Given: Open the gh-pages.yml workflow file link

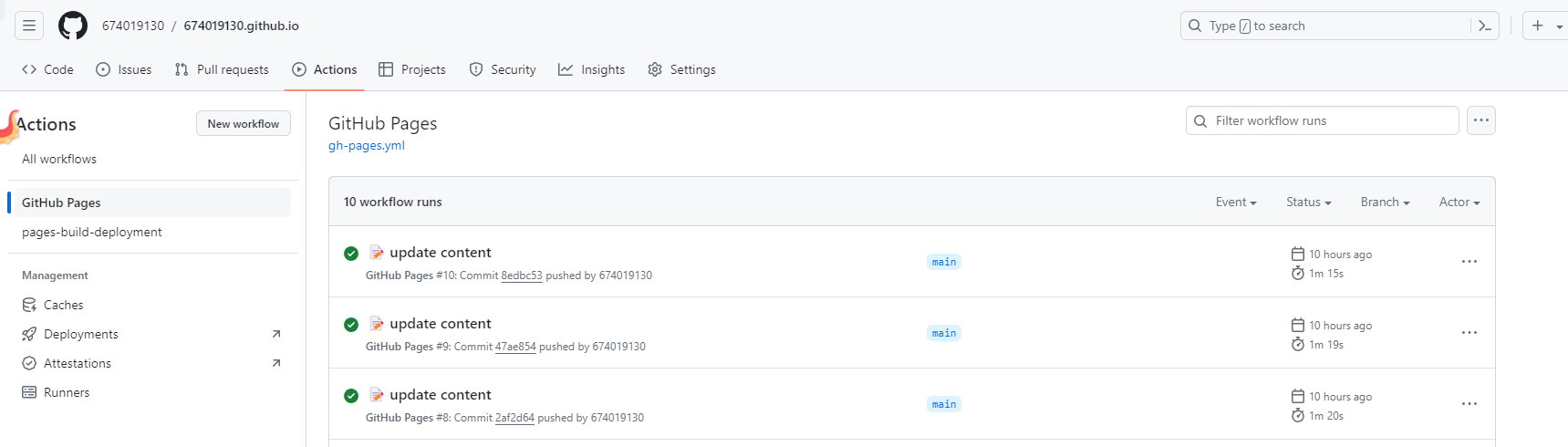Looking at the screenshot, I should pyautogui.click(x=367, y=145).
